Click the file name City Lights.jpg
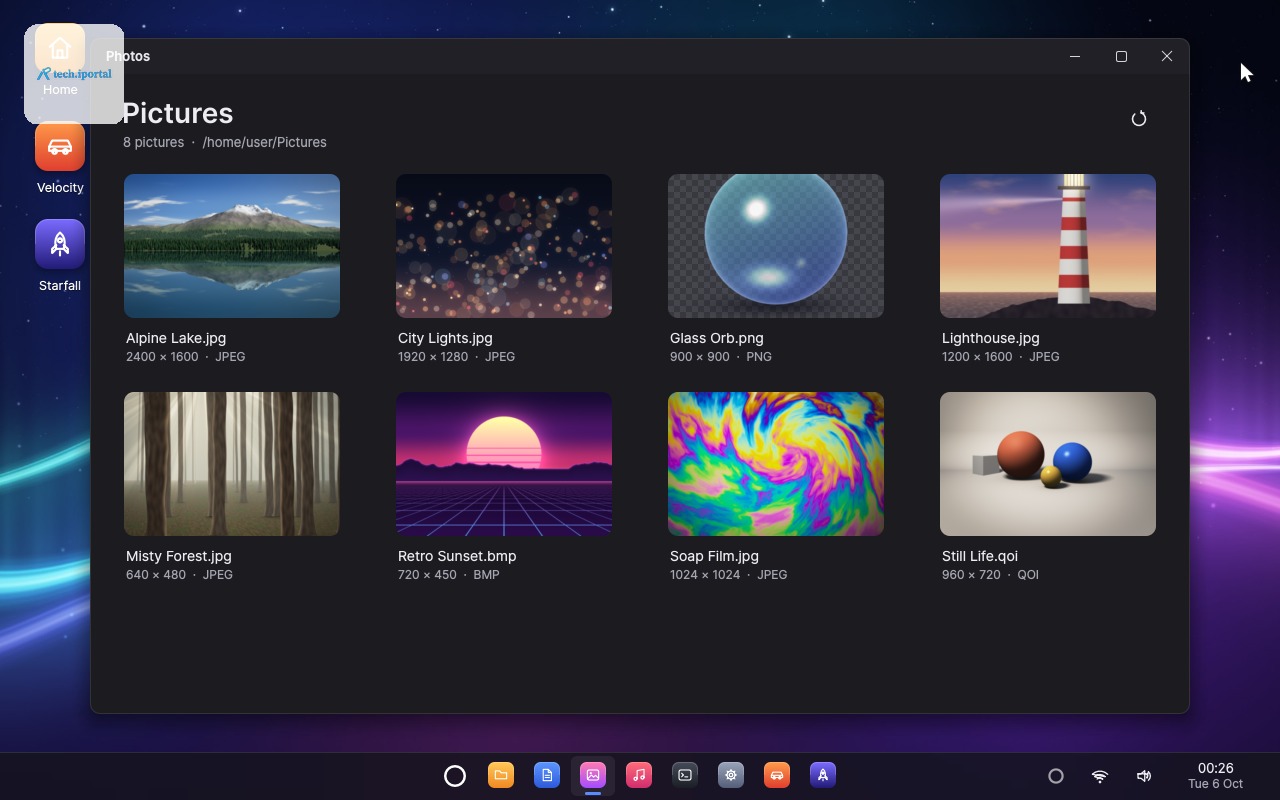 445,338
